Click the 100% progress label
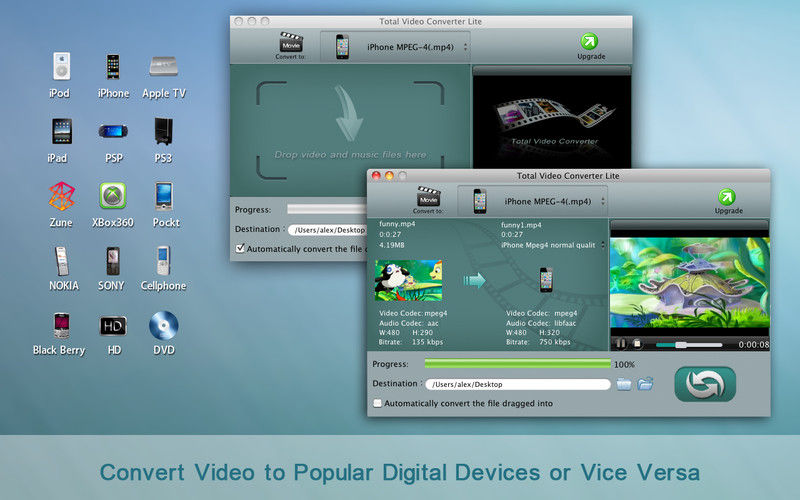Image resolution: width=800 pixels, height=500 pixels. pyautogui.click(x=624, y=364)
